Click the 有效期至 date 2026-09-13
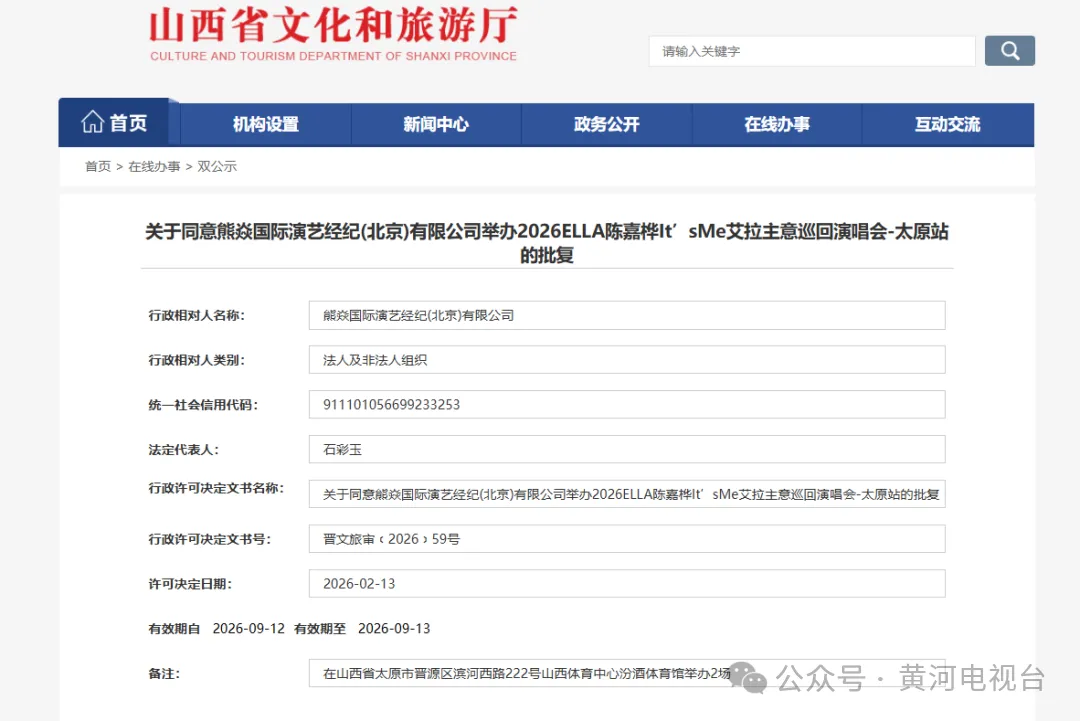Screen dimensions: 1080x721 394,629
